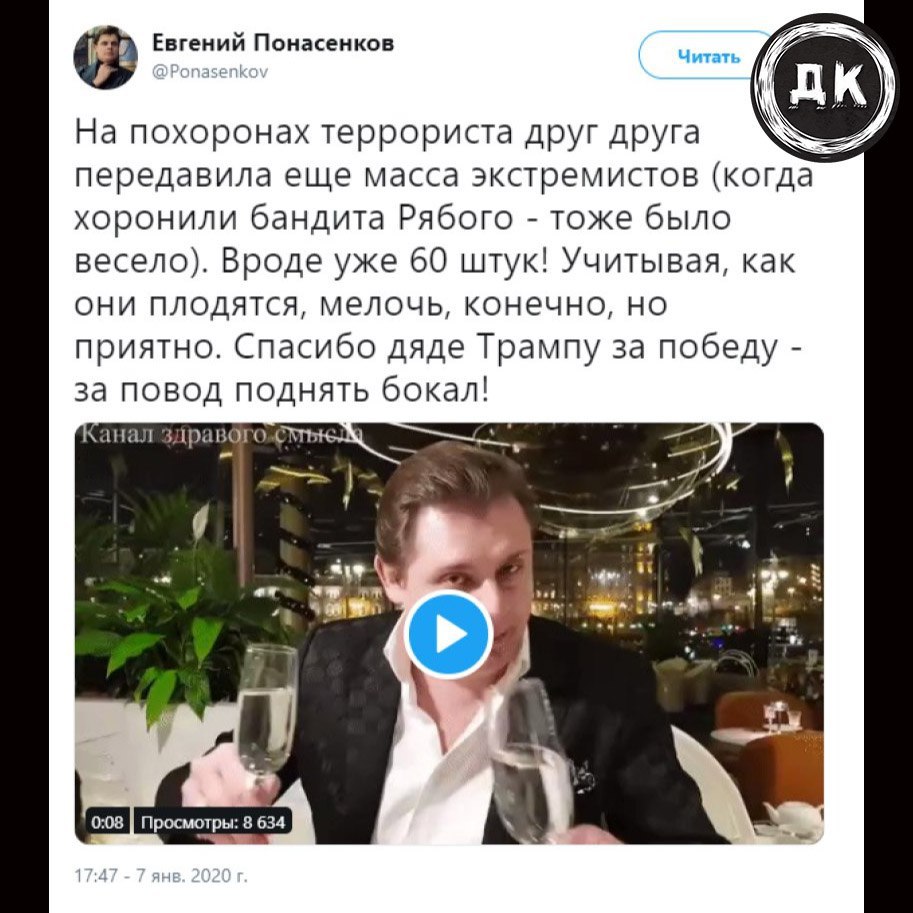Play the embedded tweet video

pos(448,634)
